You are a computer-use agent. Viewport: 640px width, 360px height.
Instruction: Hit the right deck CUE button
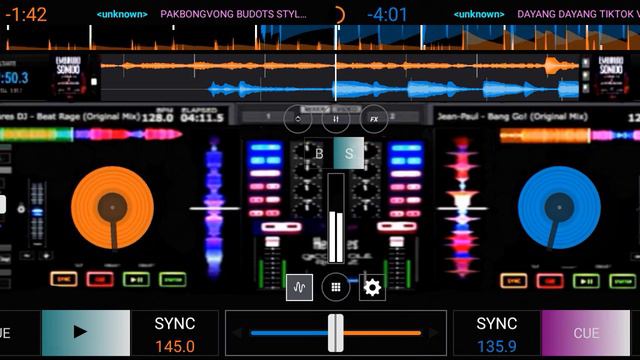pos(586,333)
